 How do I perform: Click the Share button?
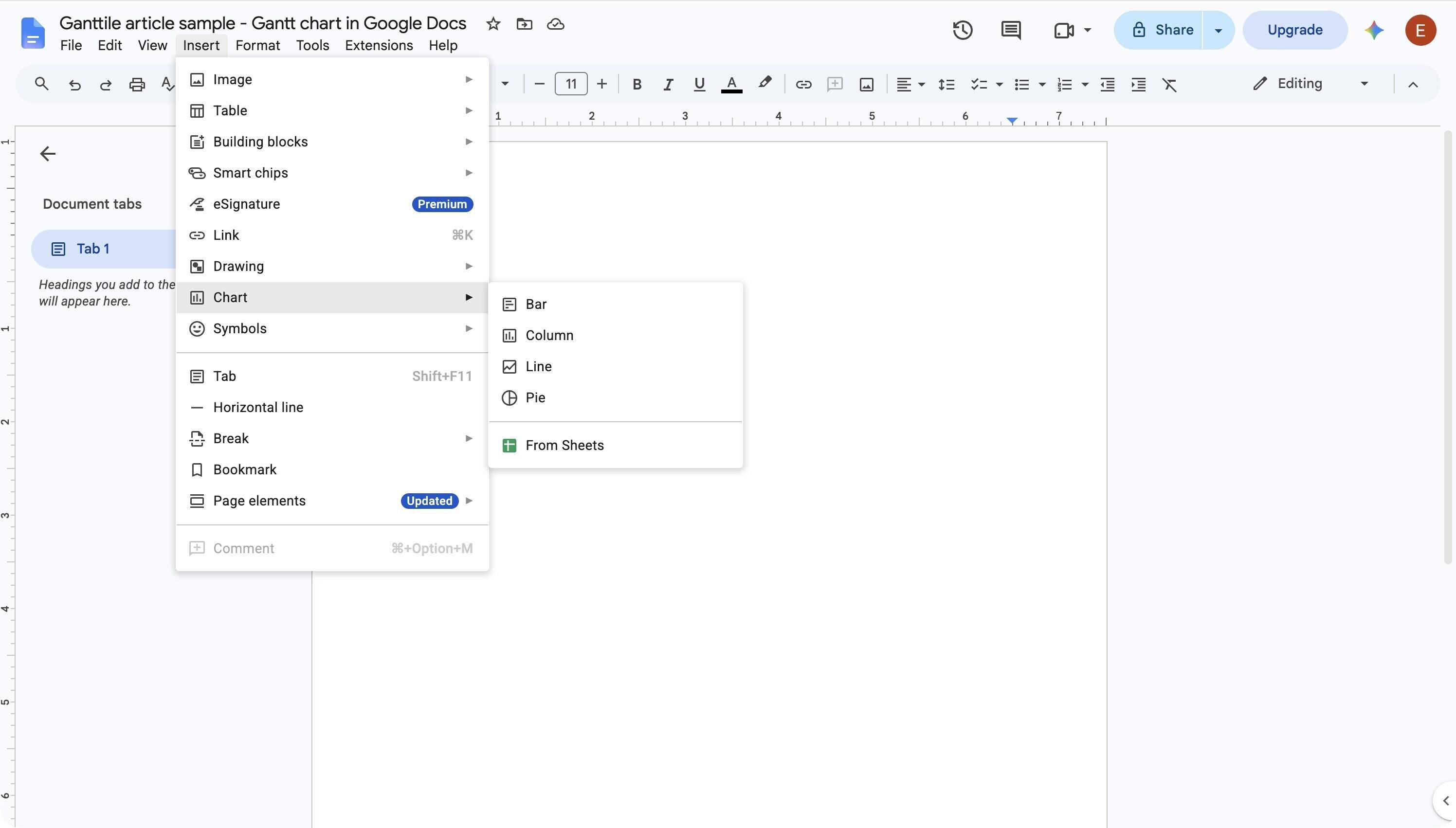(1159, 30)
